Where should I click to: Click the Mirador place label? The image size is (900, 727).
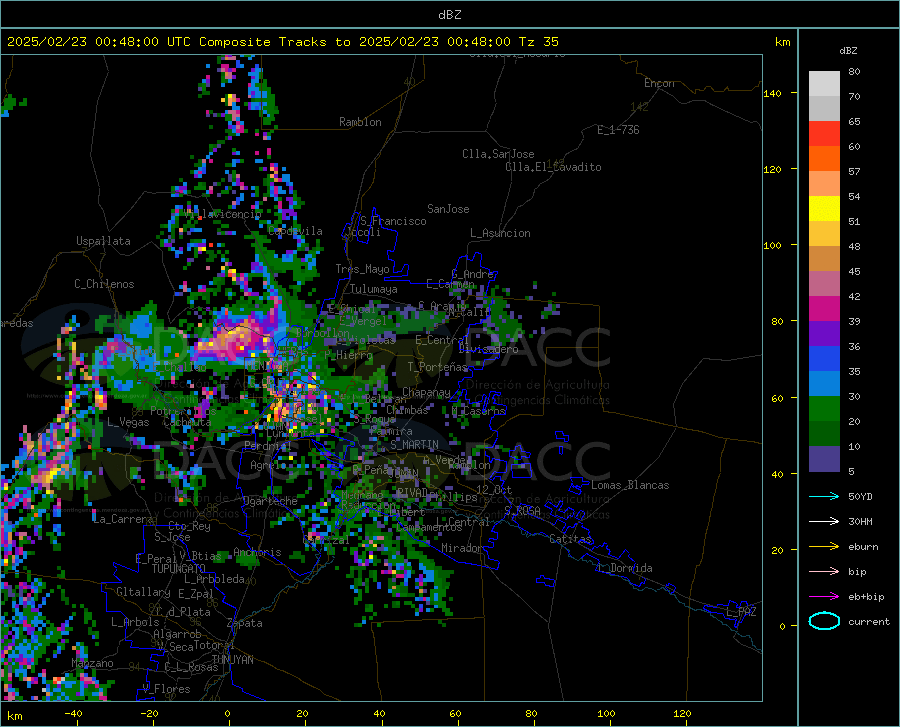coord(461,548)
